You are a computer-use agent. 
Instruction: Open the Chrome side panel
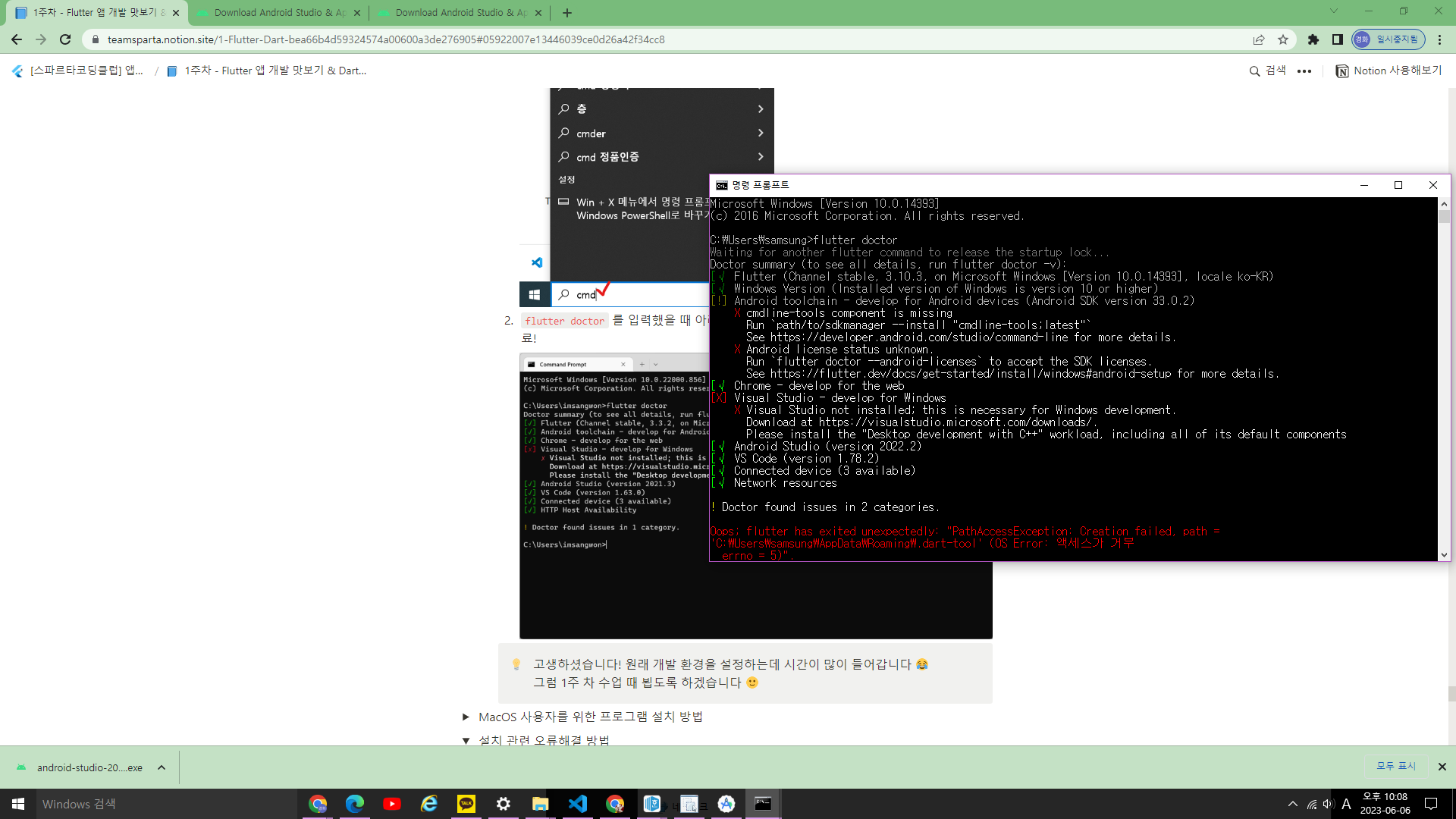pos(1338,39)
